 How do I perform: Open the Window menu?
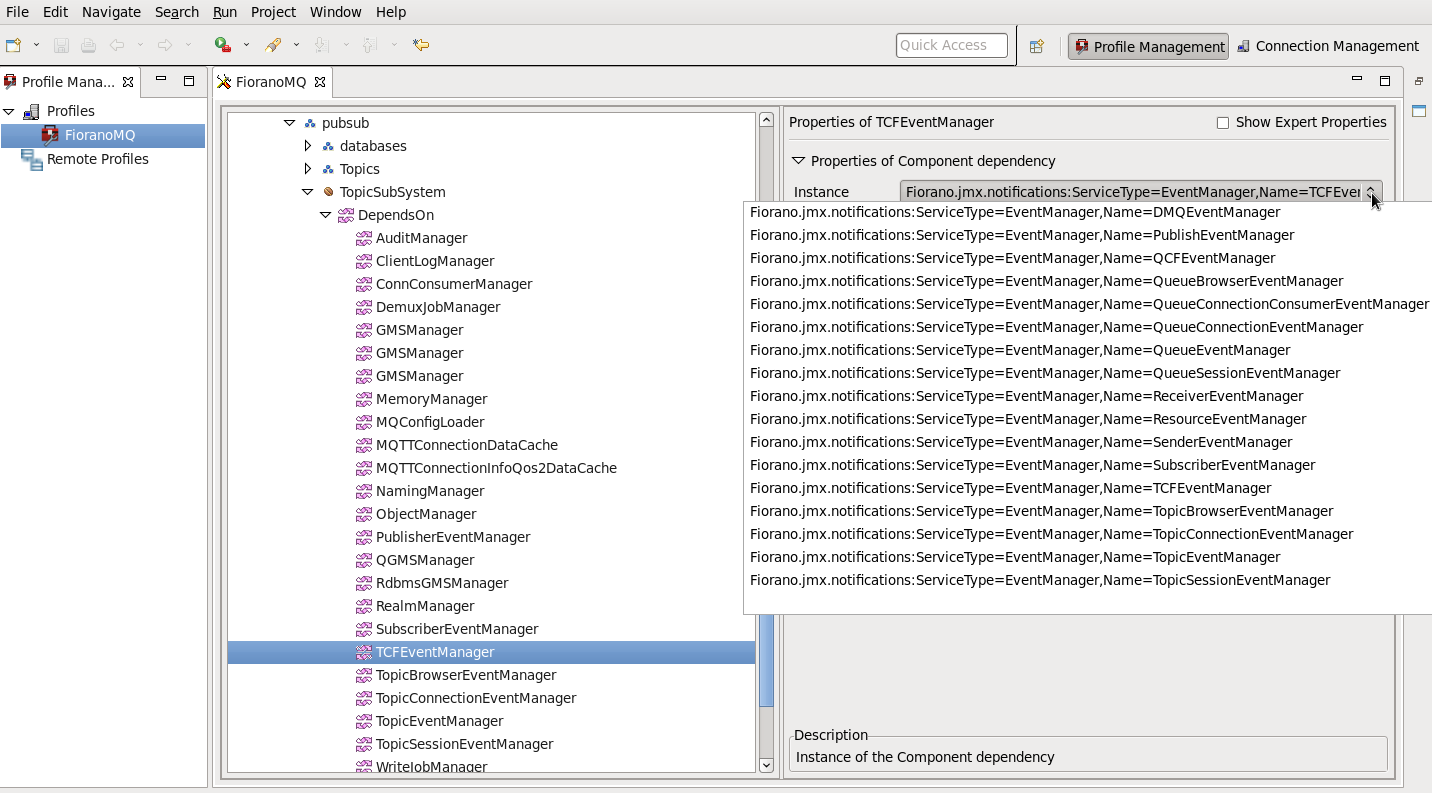point(335,12)
